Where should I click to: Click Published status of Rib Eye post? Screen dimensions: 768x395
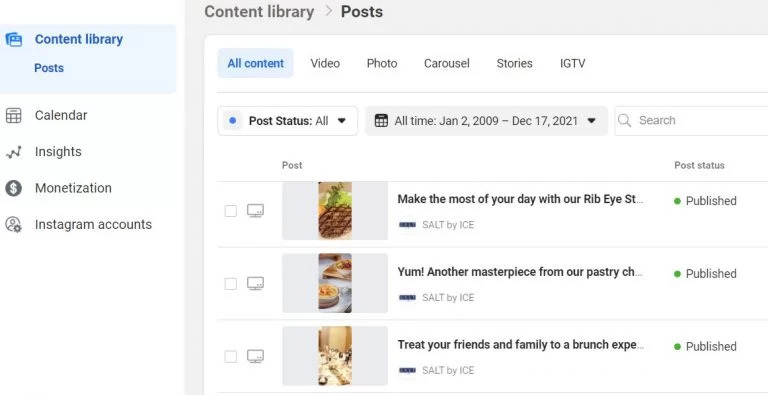click(x=711, y=201)
